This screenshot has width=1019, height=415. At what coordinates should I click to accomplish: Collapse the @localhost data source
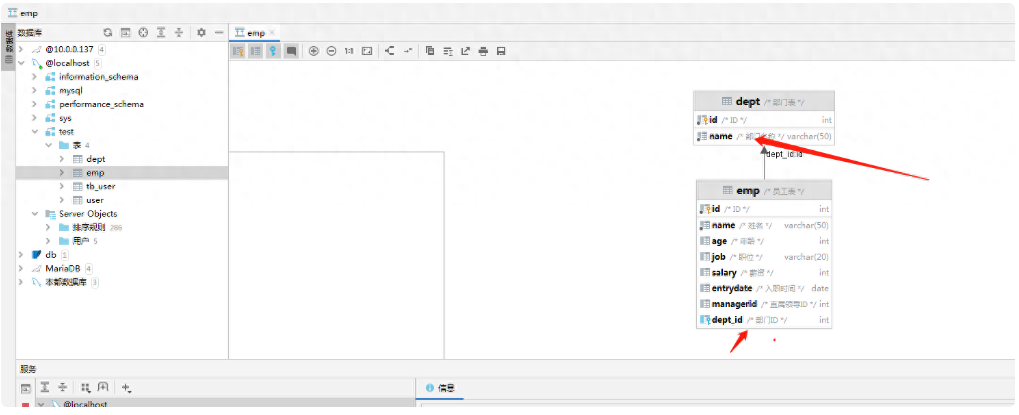(x=21, y=63)
